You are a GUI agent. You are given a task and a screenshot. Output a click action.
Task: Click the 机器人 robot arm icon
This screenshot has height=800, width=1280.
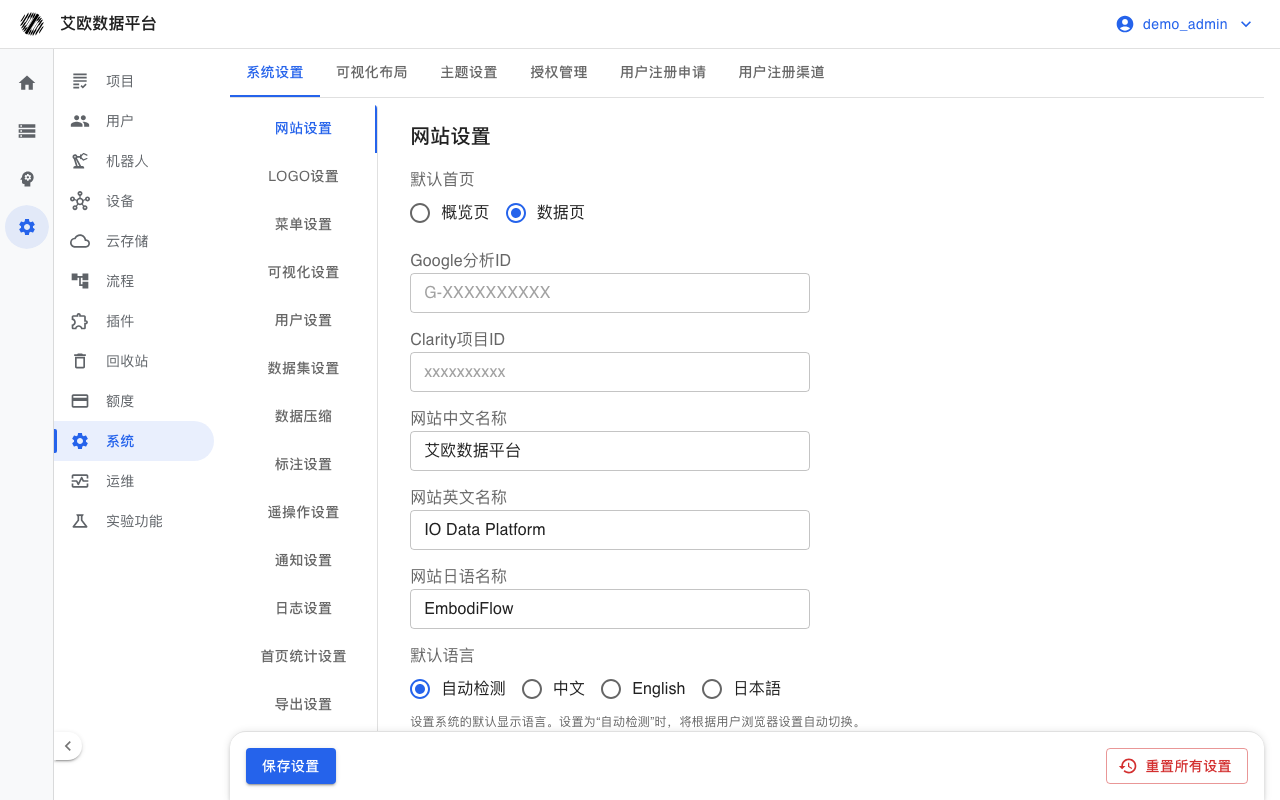pyautogui.click(x=80, y=161)
